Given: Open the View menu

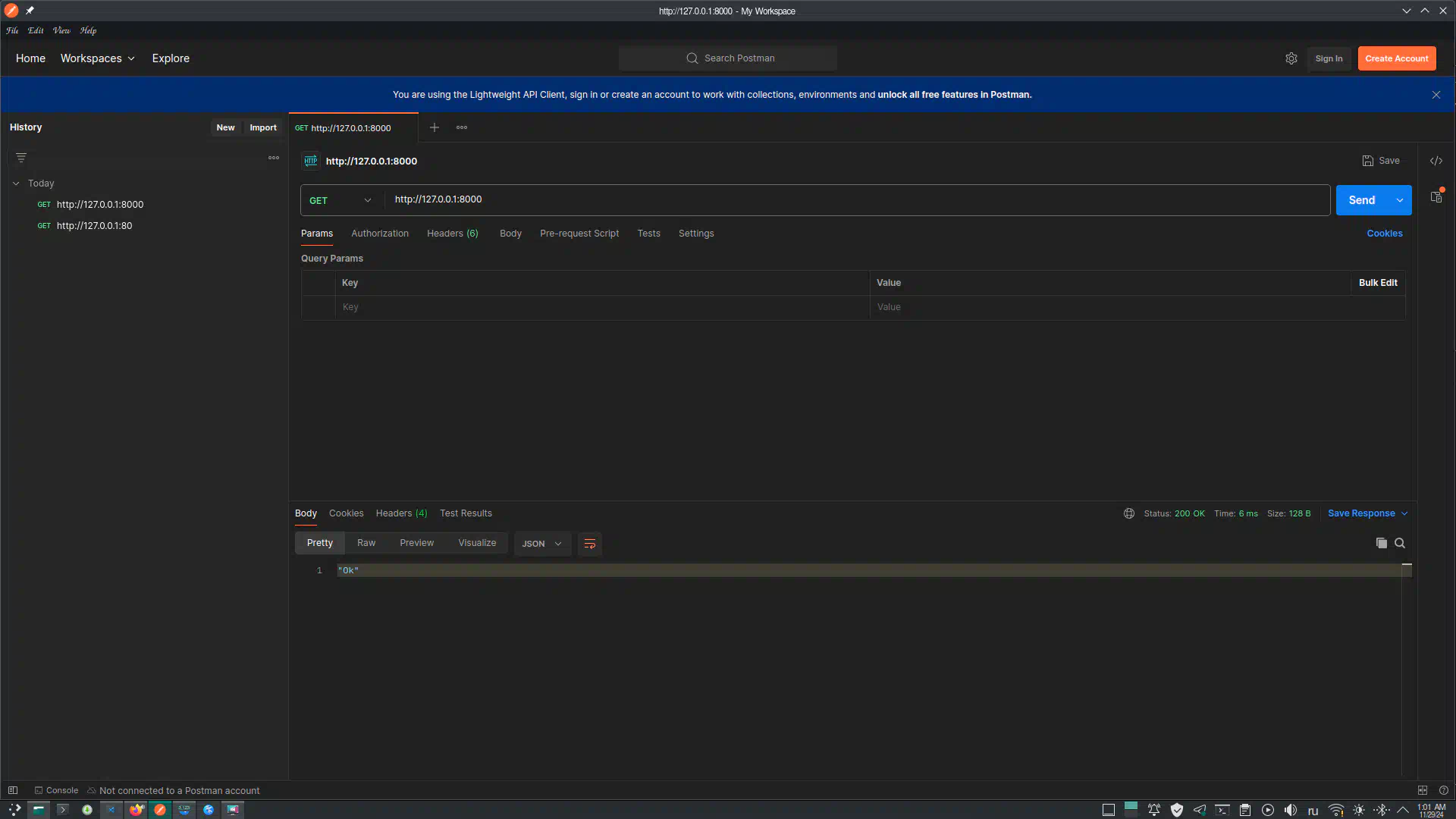Looking at the screenshot, I should pyautogui.click(x=61, y=30).
